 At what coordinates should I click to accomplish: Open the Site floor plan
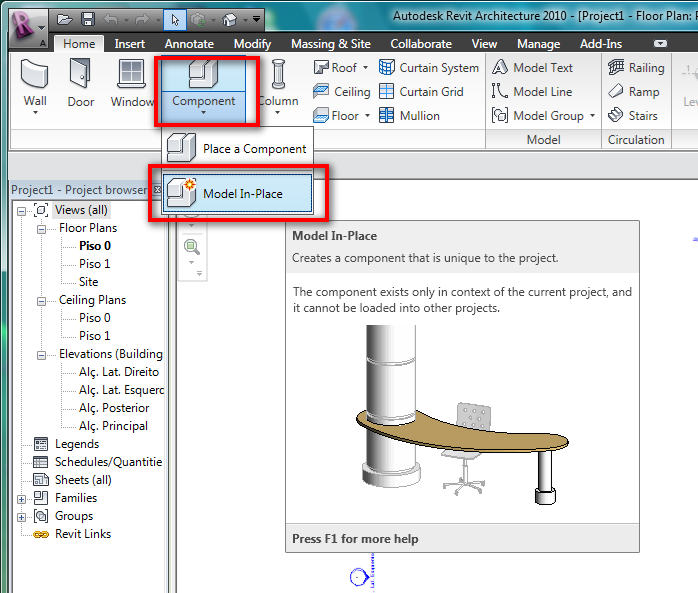click(89, 282)
